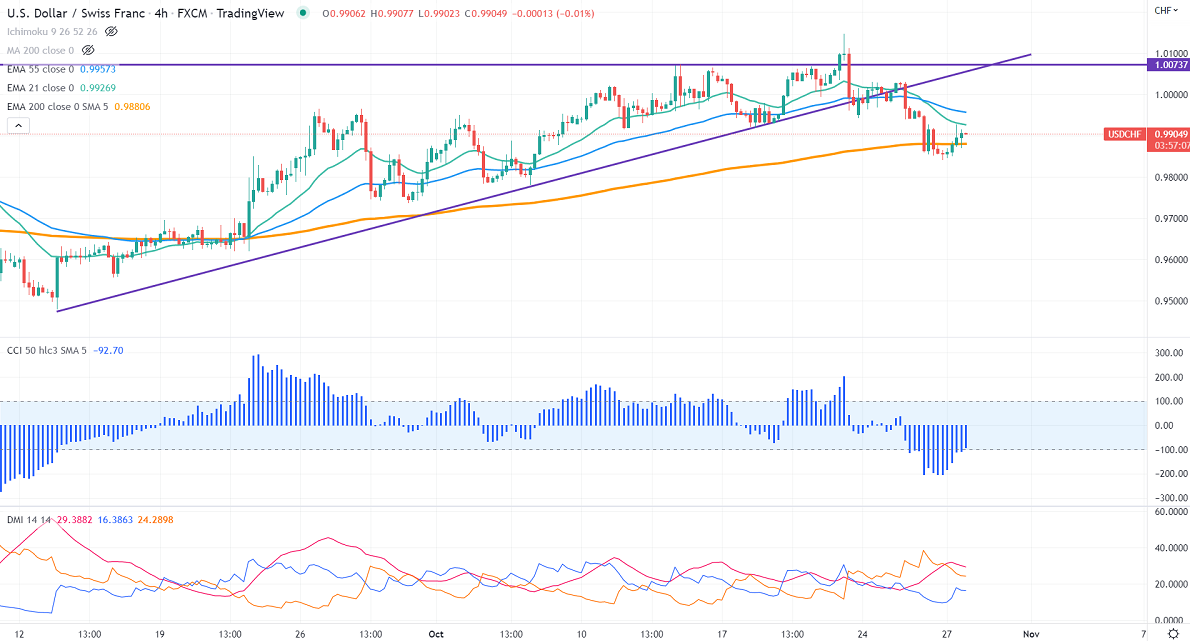Collapse the indicator legend with the chevron button

(18, 126)
